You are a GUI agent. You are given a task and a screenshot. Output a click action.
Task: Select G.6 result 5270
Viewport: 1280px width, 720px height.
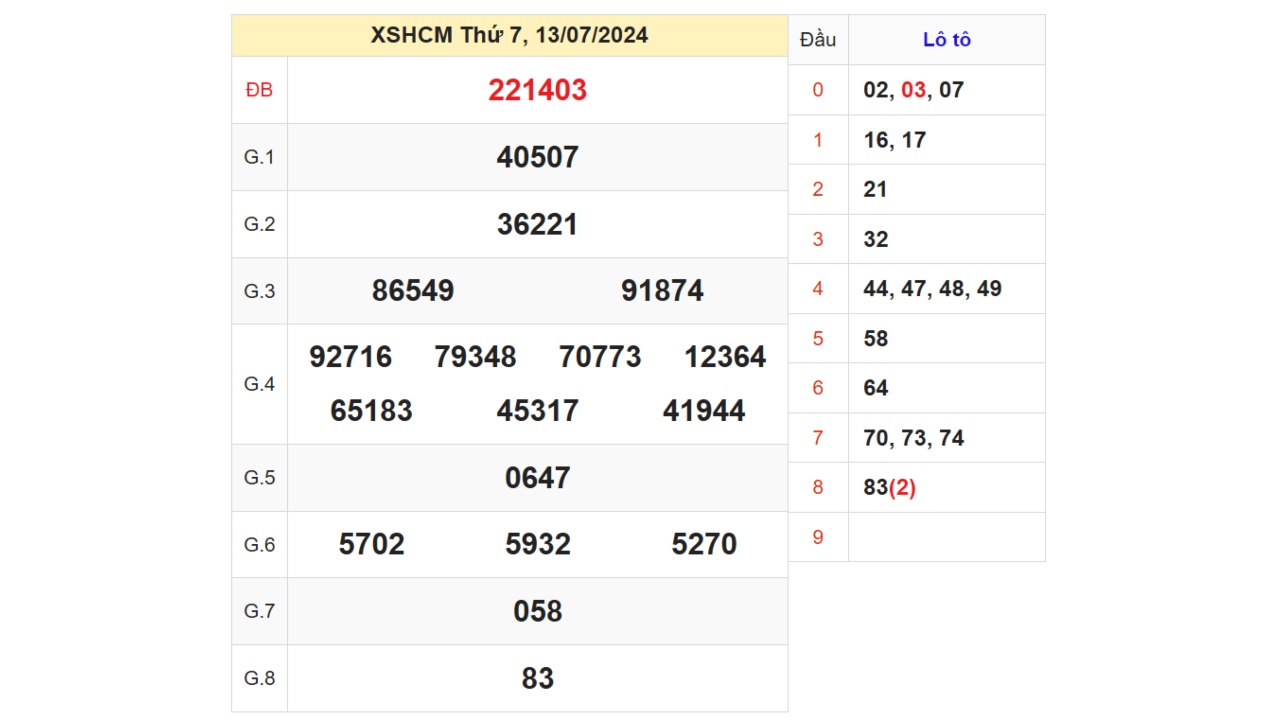pos(704,545)
